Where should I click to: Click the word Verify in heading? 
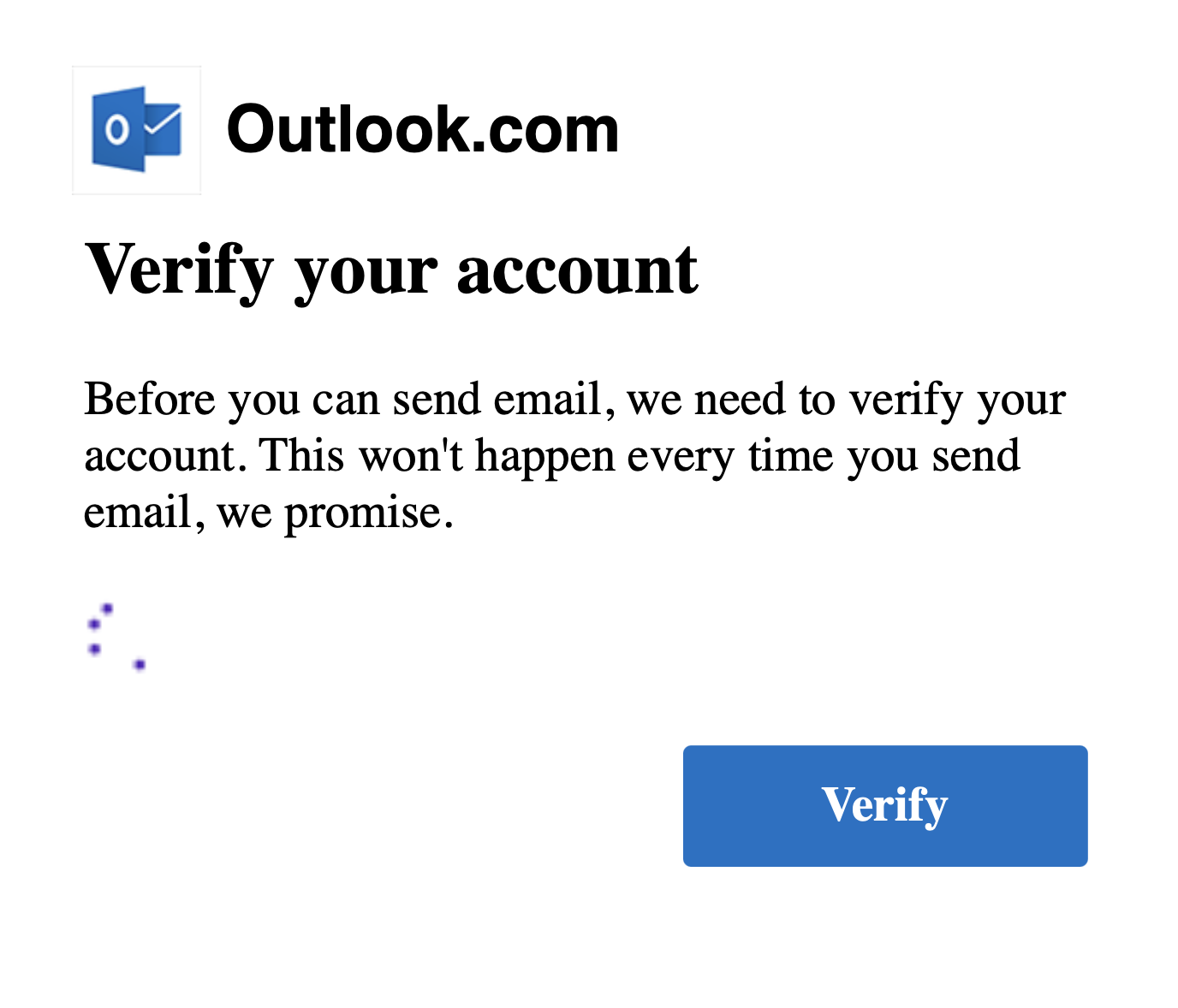tap(178, 271)
